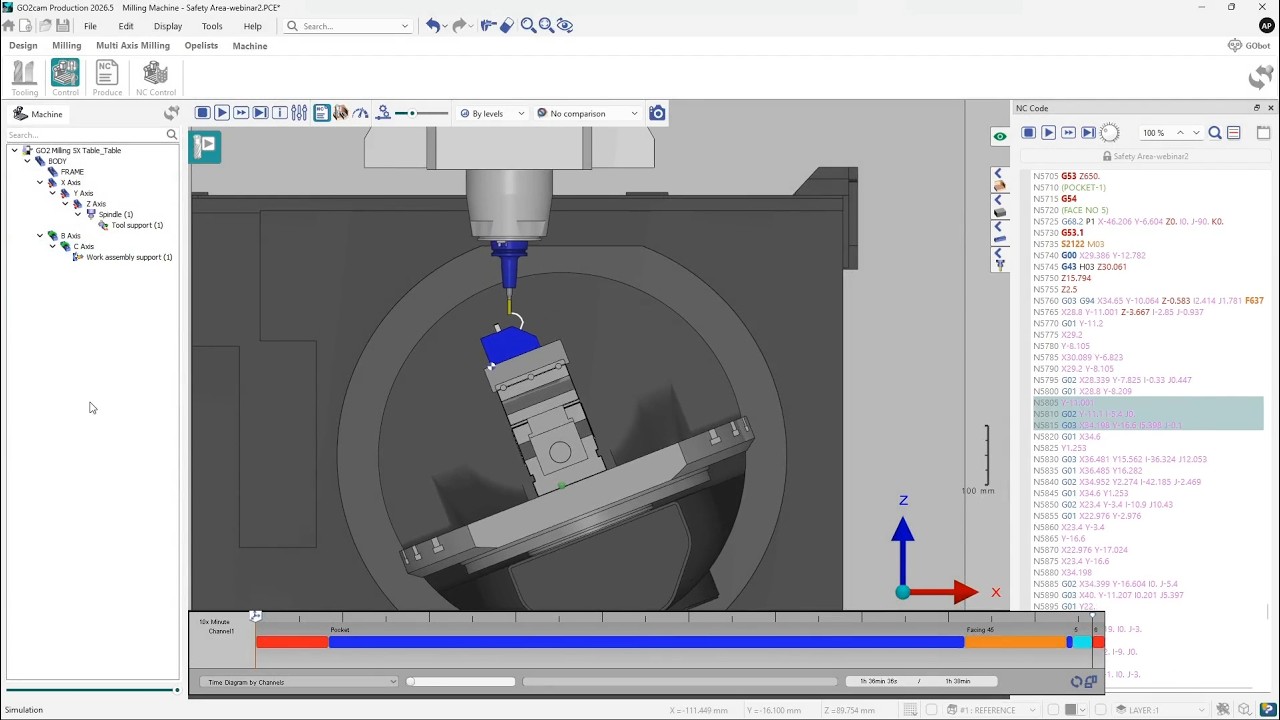Stop the machine simulation
1280x720 pixels.
coord(202,113)
